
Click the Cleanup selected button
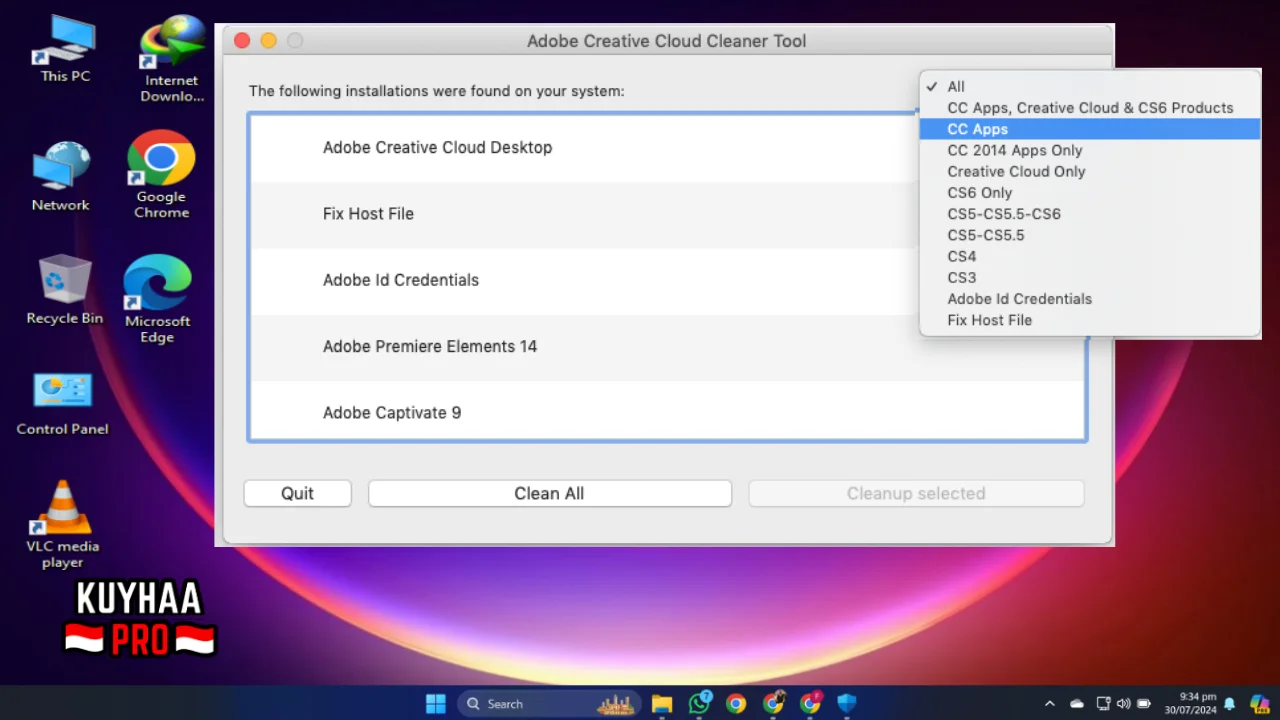[916, 493]
